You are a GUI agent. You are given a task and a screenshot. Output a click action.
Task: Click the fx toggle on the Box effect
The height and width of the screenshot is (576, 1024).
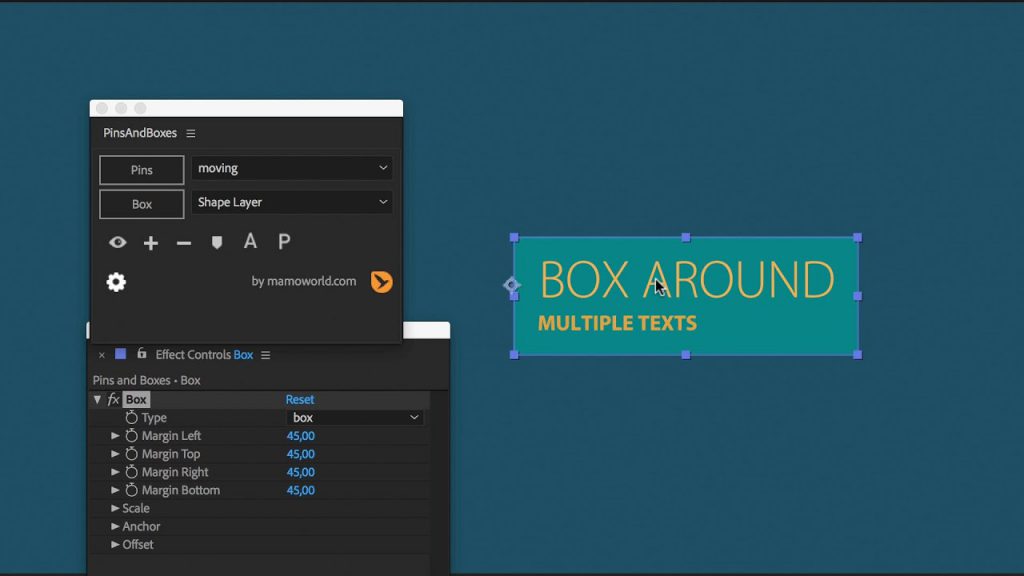[x=113, y=399]
